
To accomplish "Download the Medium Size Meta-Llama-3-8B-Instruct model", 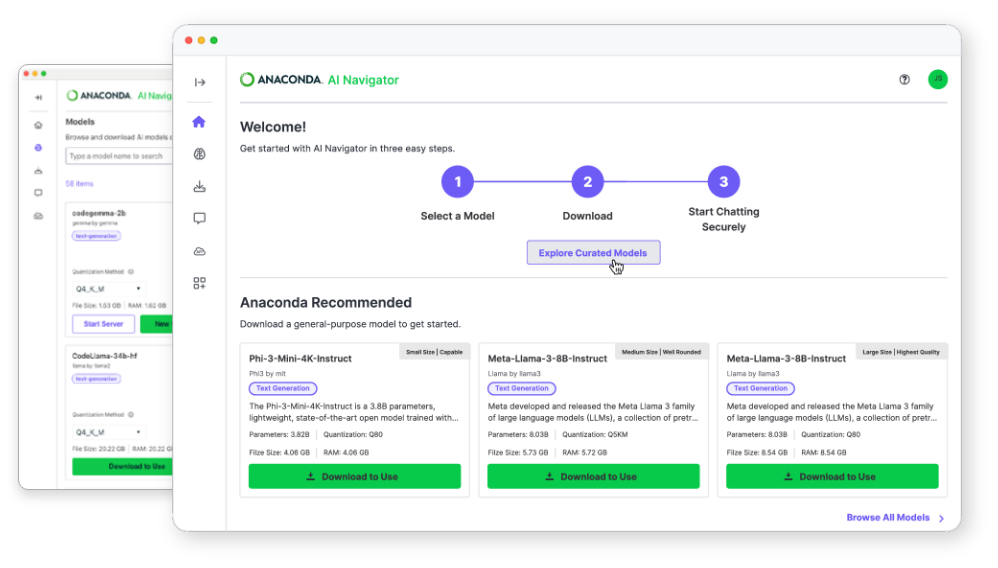I will 593,476.
